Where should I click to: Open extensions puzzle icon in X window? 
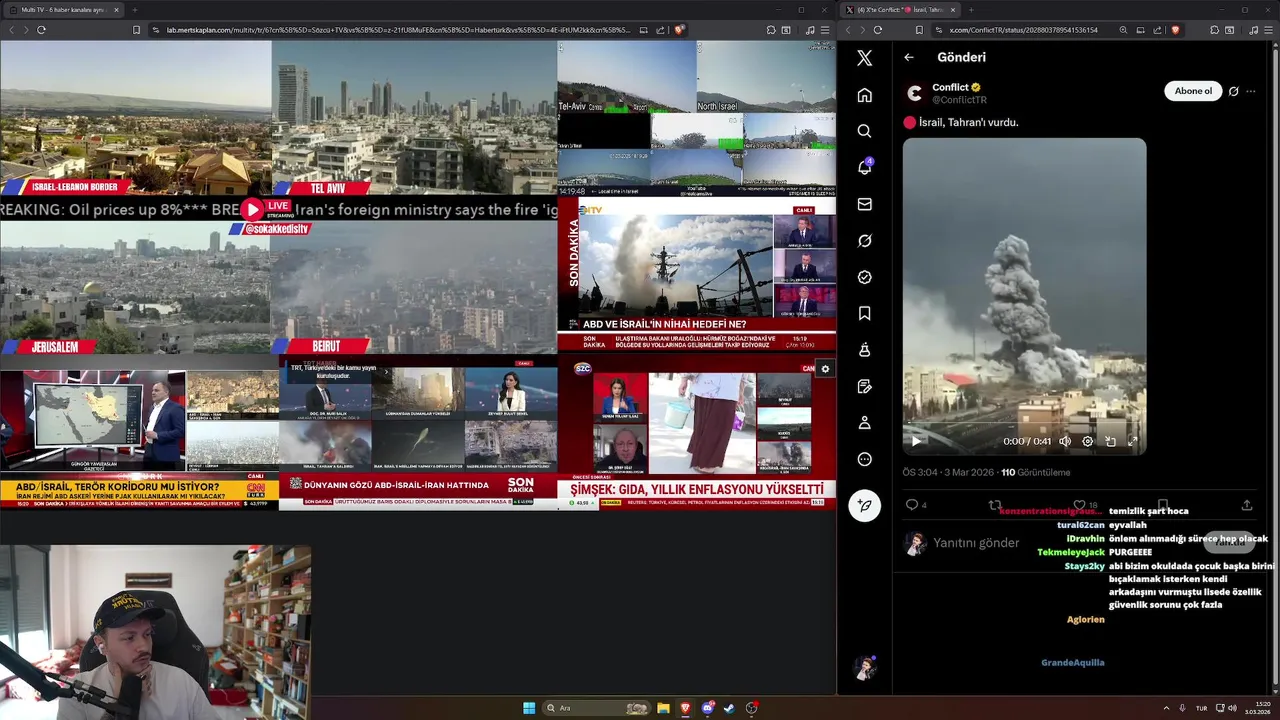[1214, 30]
